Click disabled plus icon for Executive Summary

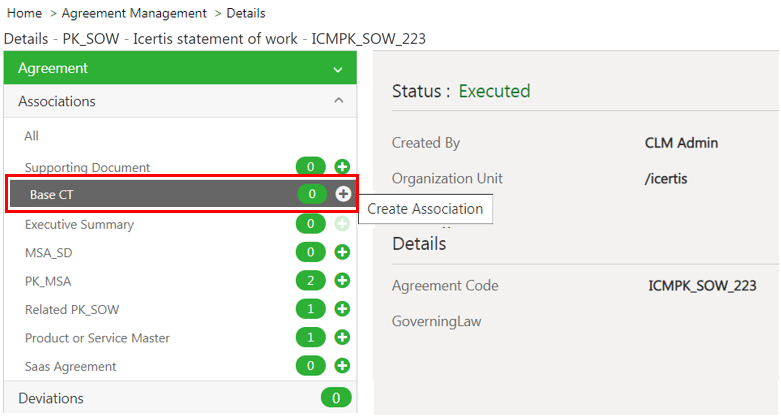tap(342, 224)
